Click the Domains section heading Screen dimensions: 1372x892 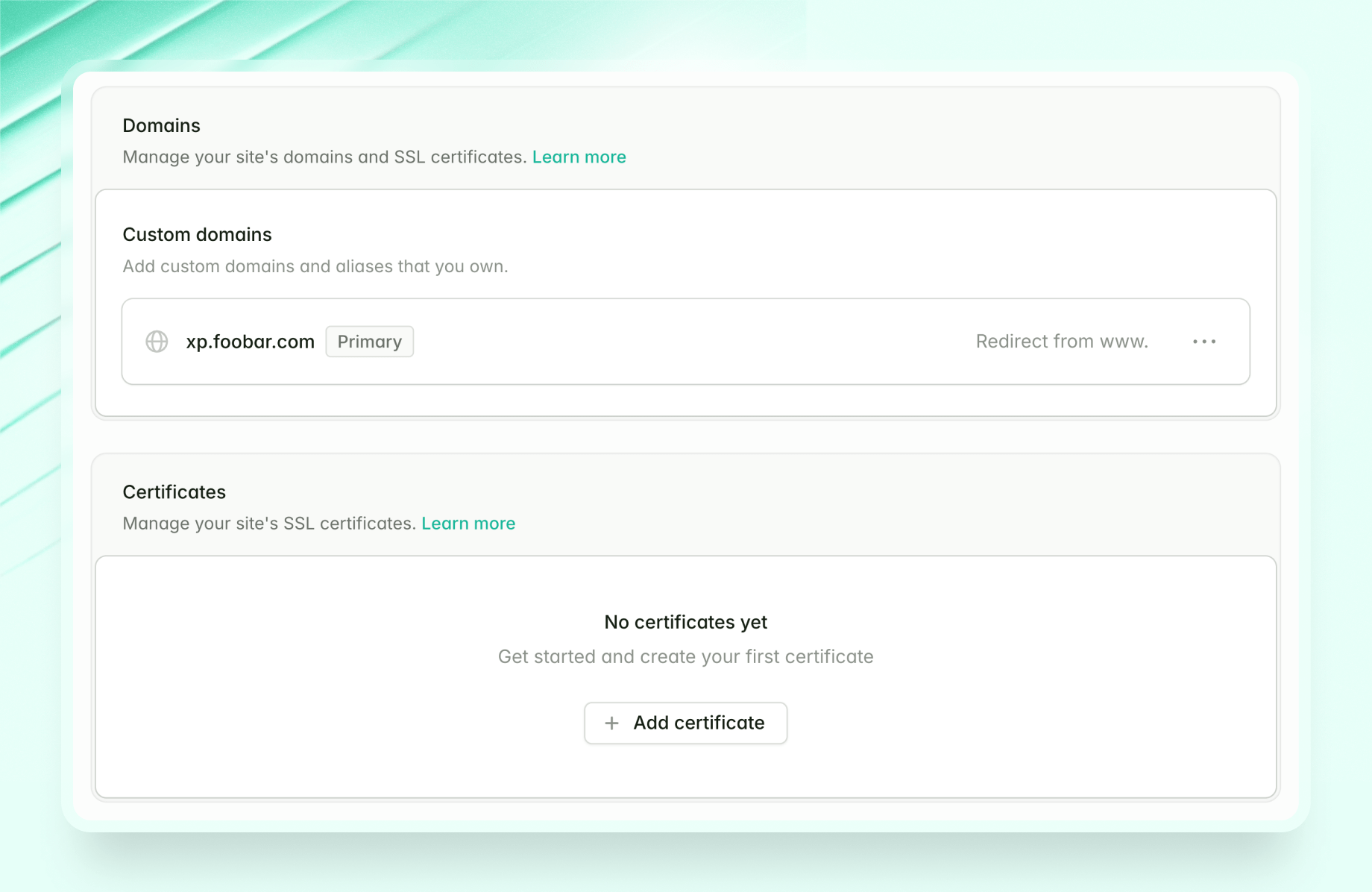(x=161, y=125)
